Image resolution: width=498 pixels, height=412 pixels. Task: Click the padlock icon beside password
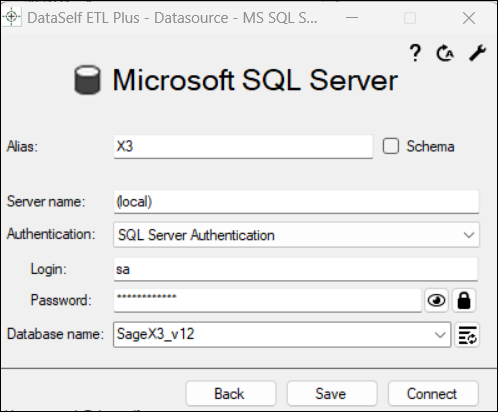click(464, 301)
